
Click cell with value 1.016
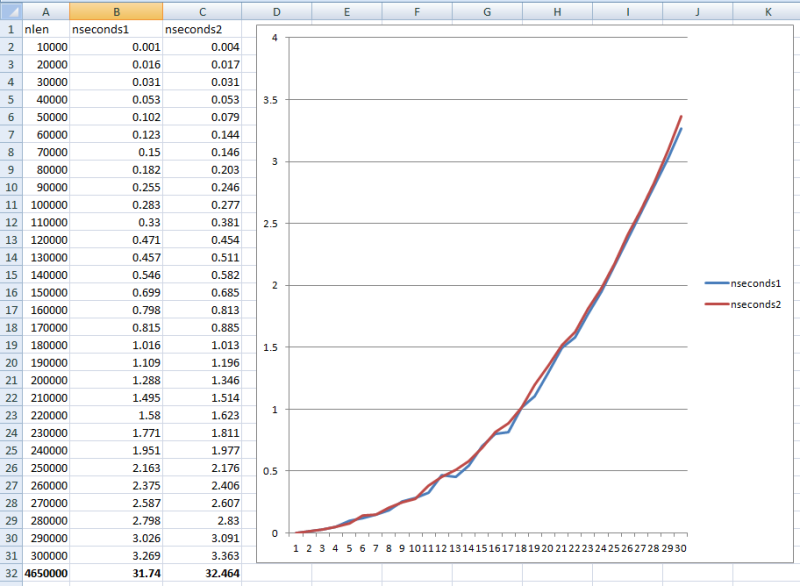click(116, 345)
